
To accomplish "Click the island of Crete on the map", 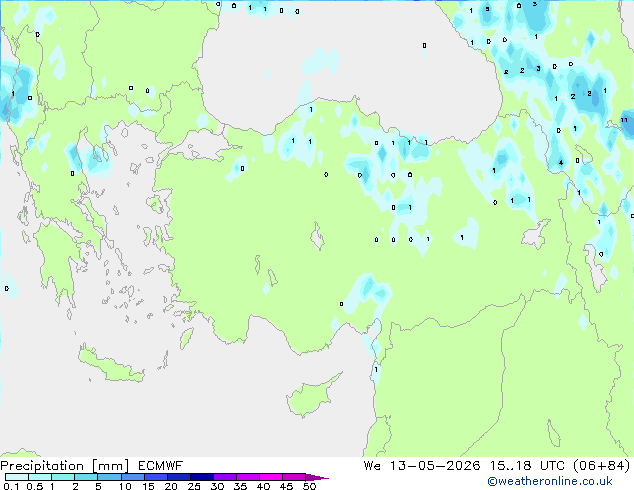I will pos(110,365).
